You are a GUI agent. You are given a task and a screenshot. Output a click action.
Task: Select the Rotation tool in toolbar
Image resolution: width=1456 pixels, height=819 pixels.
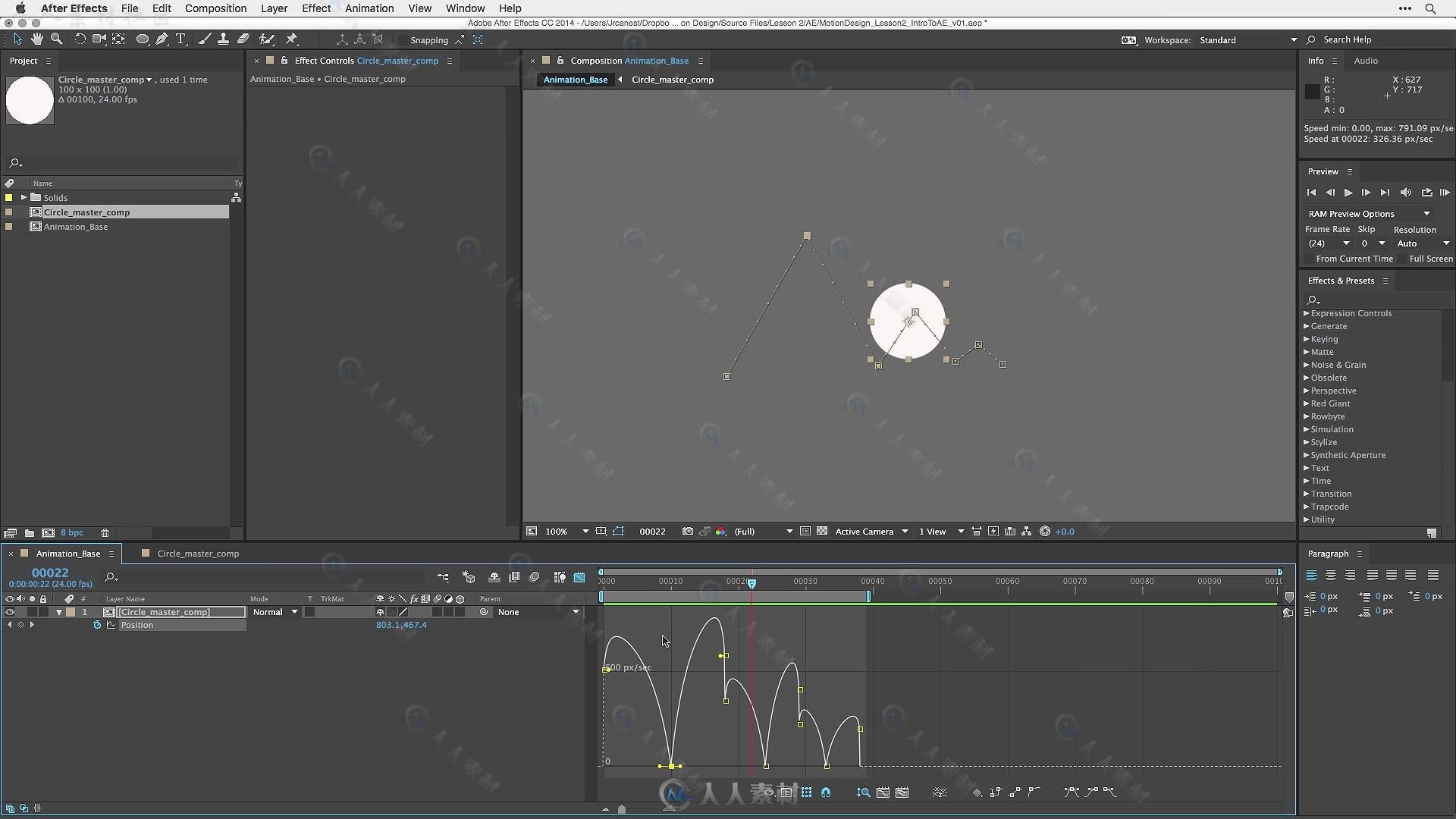(x=79, y=40)
